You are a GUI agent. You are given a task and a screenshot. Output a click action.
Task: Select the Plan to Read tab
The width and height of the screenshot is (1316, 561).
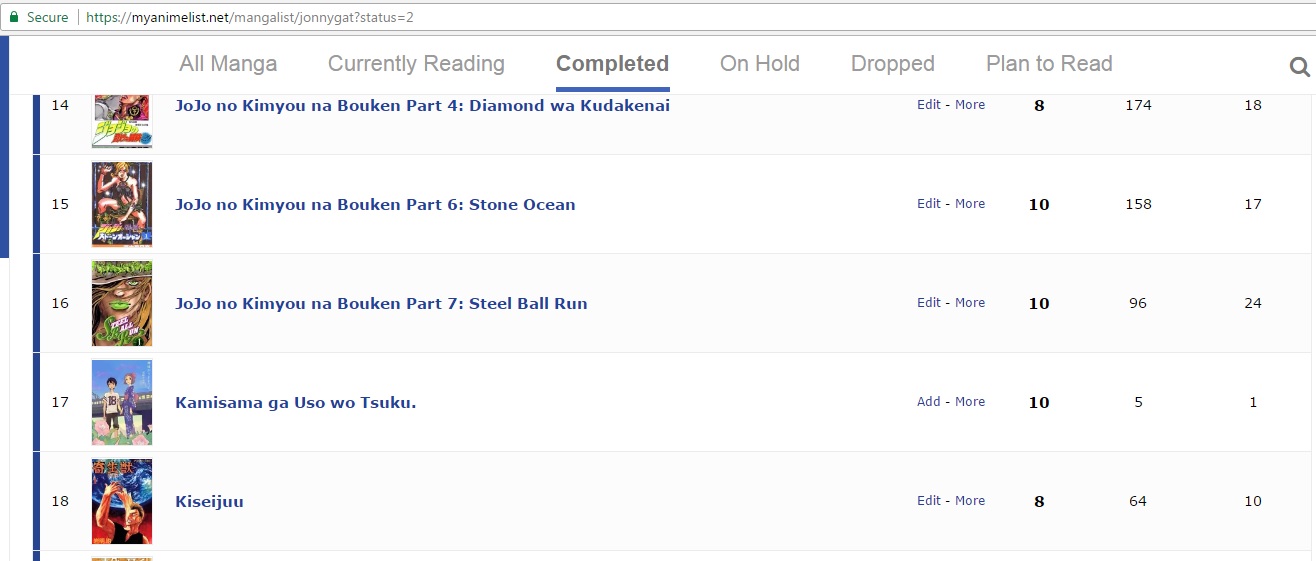coord(1049,64)
